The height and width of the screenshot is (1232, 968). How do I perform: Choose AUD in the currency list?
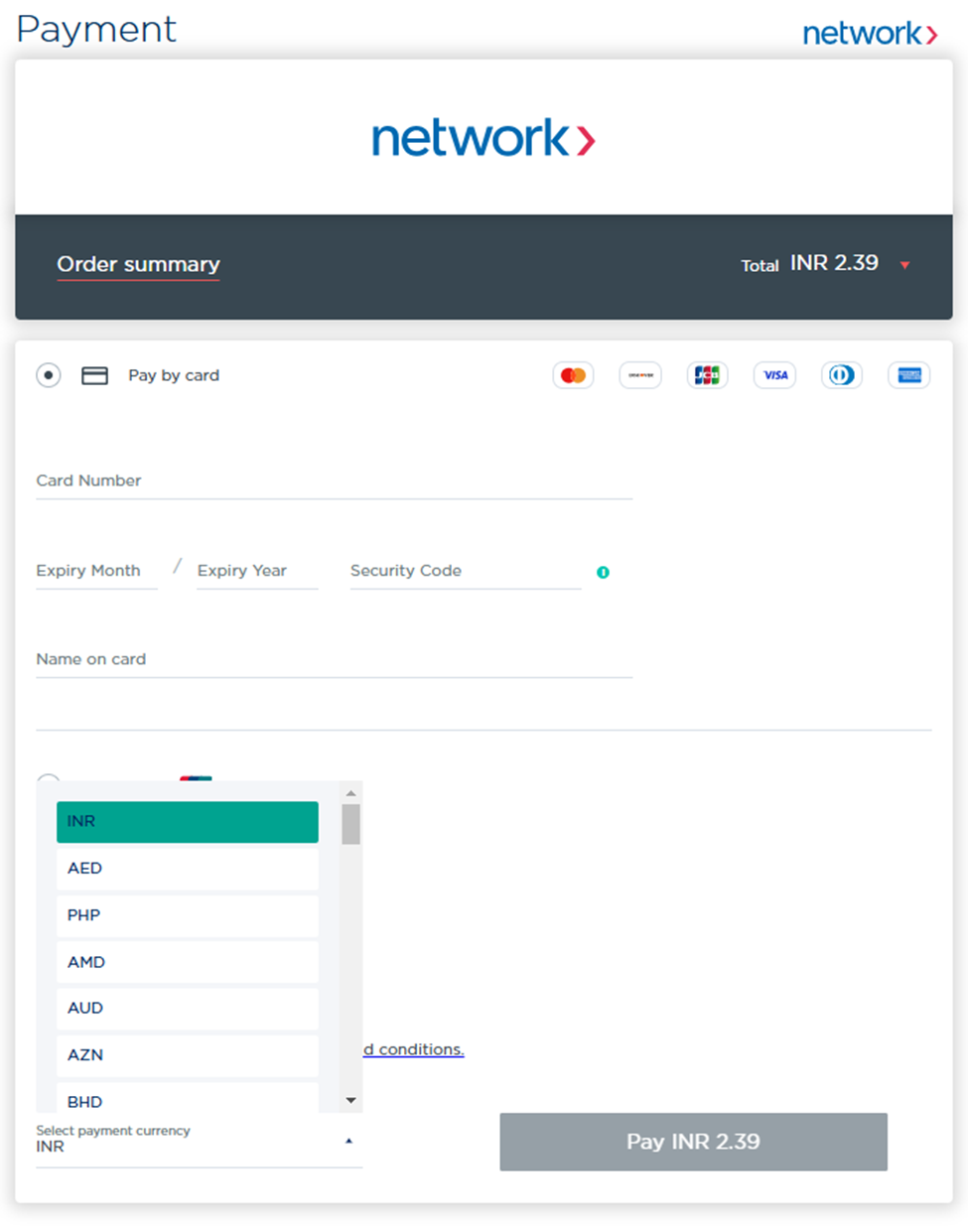pos(188,1008)
